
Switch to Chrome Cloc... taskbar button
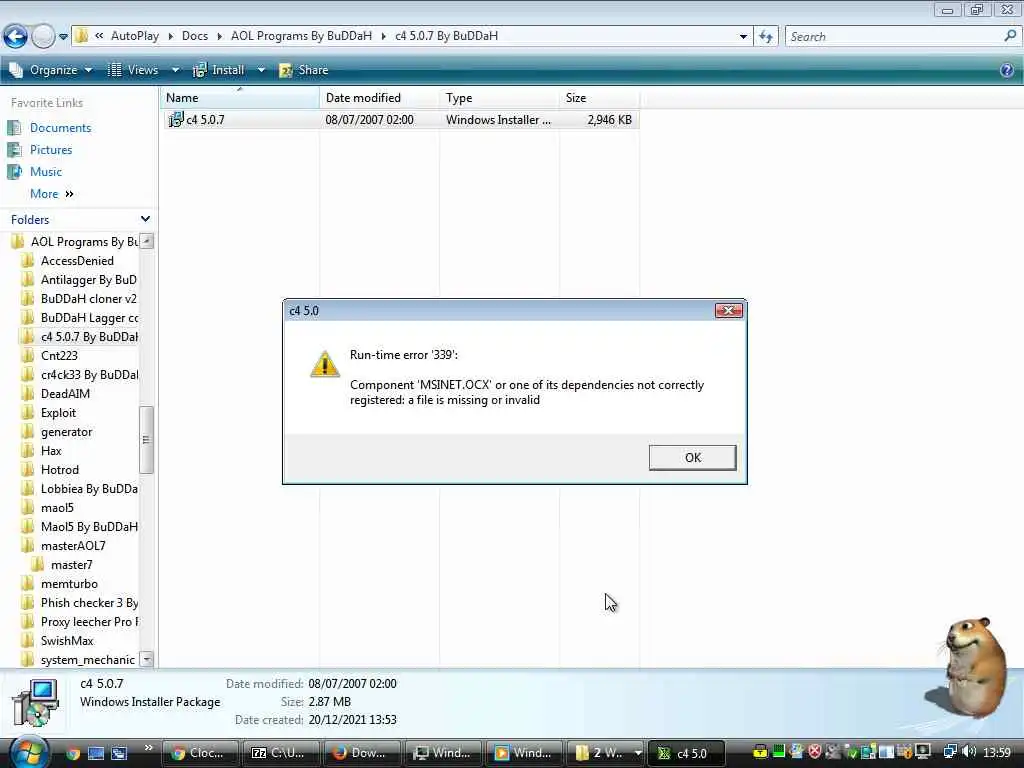tap(199, 753)
